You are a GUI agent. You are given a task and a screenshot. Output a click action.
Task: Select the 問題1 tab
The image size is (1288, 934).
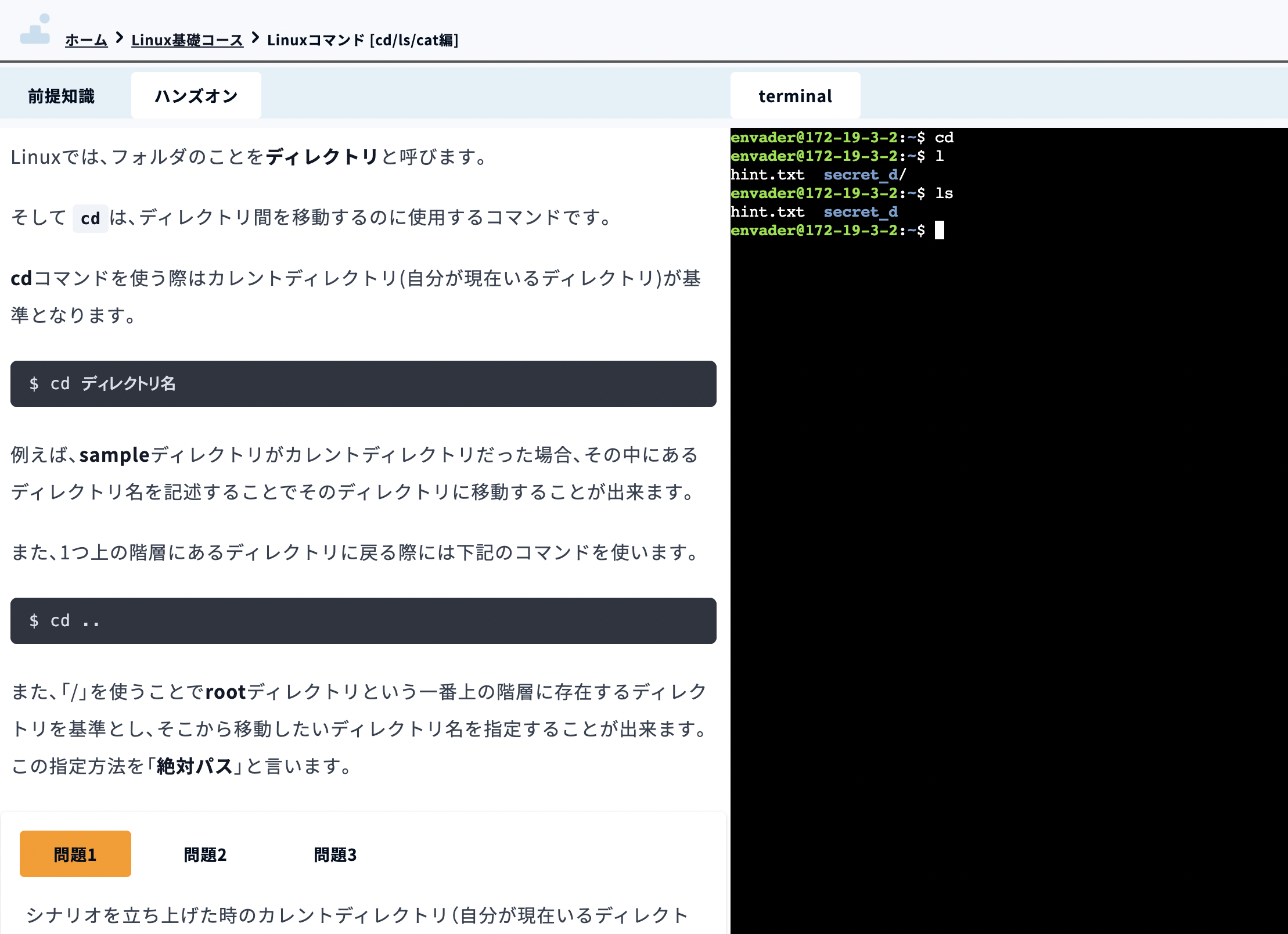click(75, 854)
